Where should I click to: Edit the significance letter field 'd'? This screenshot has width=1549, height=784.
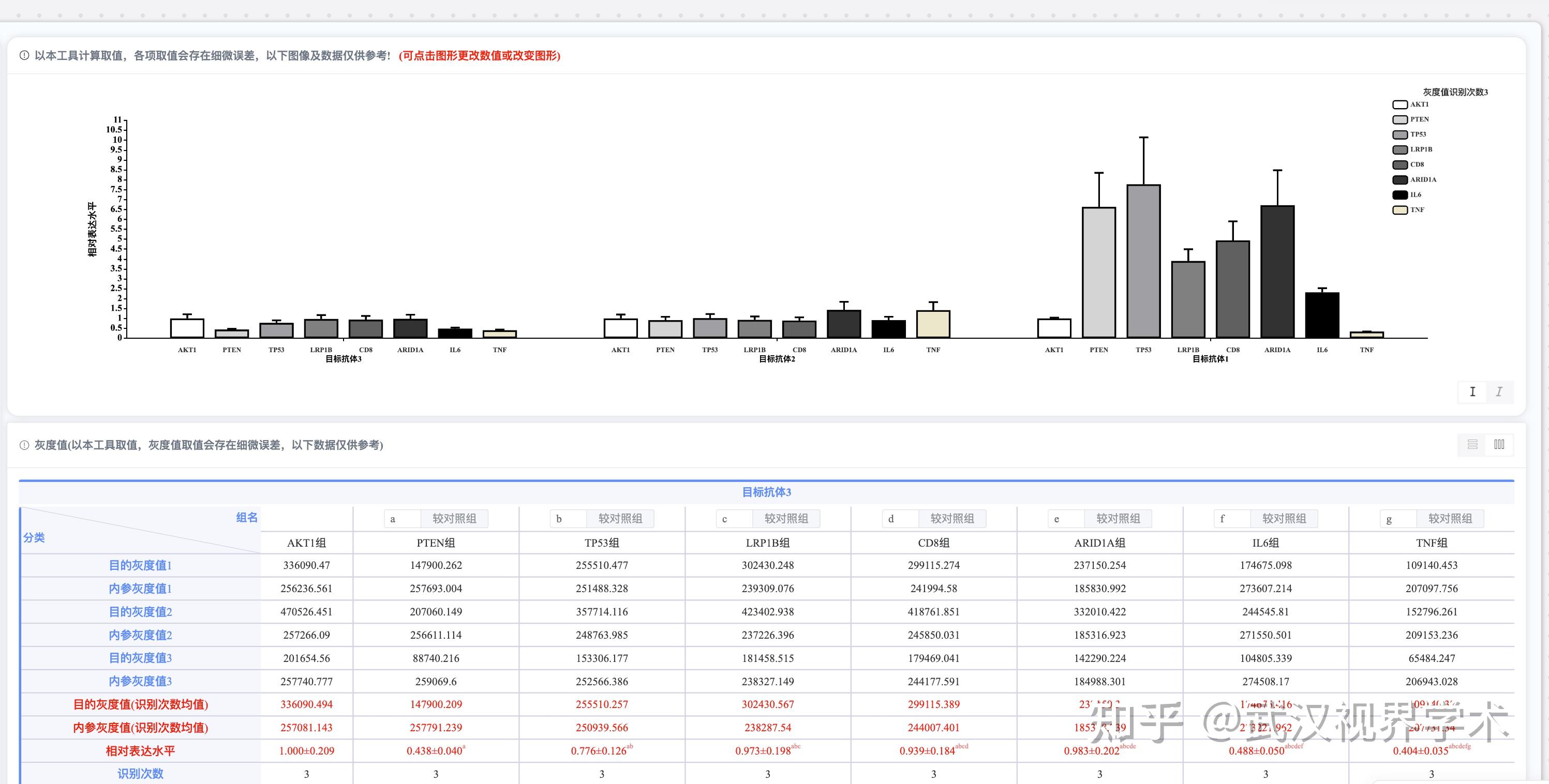pos(900,519)
